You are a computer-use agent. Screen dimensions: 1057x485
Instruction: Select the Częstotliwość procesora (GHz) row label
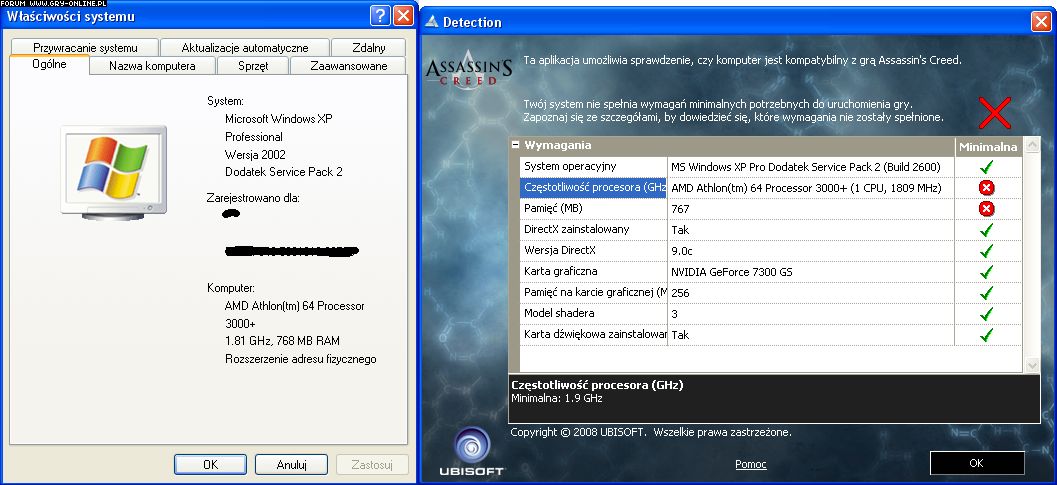pos(593,188)
